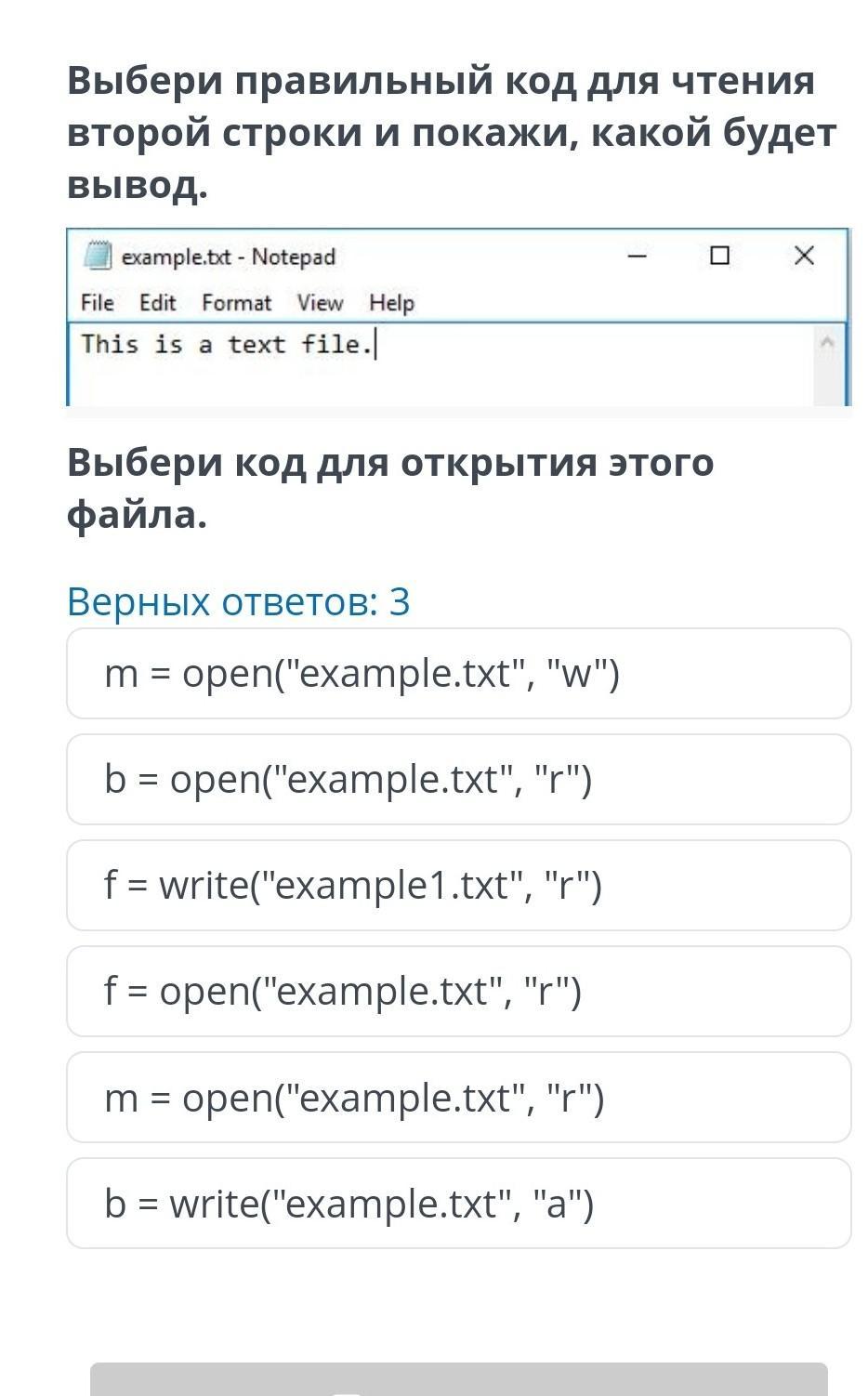Maximize the example.txt Notepad window
Screen dimensions: 868x1396
coord(719,256)
